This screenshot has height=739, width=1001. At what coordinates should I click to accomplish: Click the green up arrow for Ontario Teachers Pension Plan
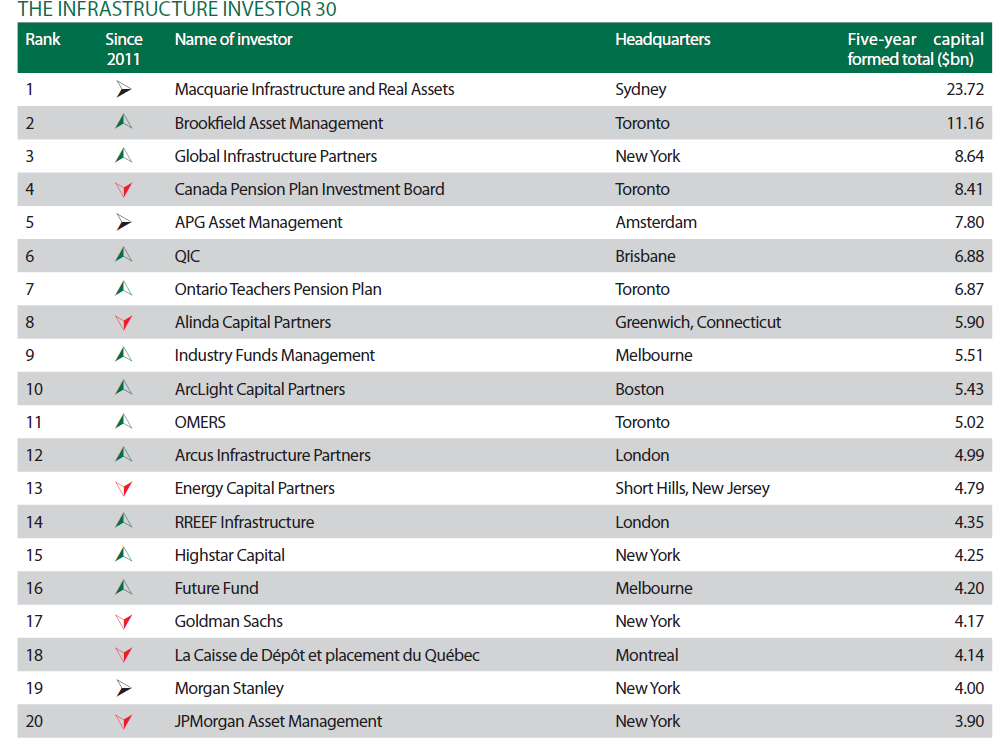pos(124,288)
